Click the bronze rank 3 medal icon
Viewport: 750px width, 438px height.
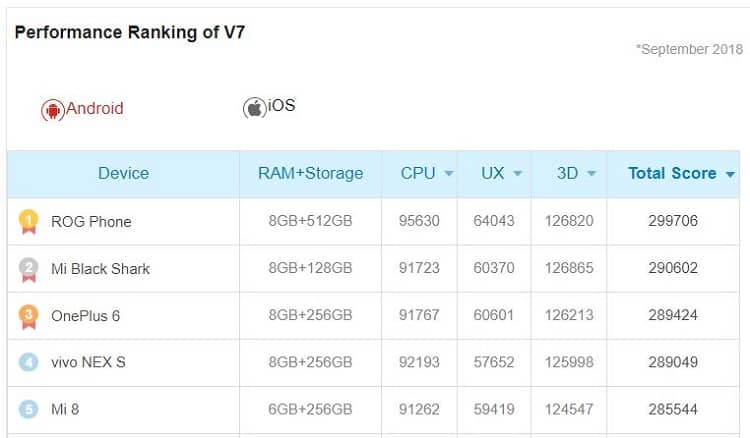point(29,317)
